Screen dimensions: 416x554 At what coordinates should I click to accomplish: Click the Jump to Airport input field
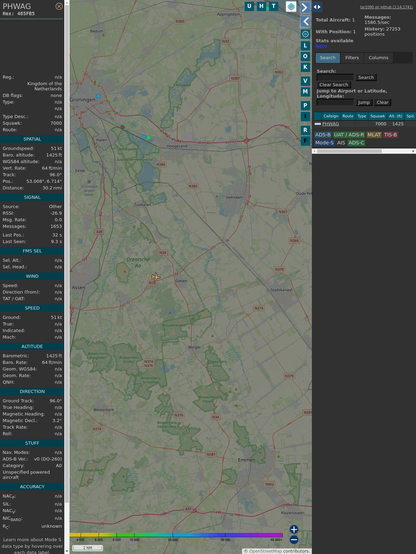tap(335, 102)
